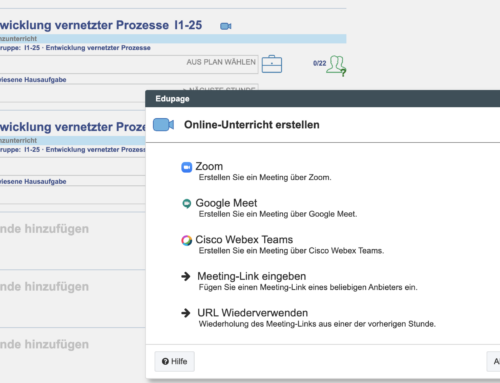Select the URL Wiederverwenden option

(x=253, y=313)
